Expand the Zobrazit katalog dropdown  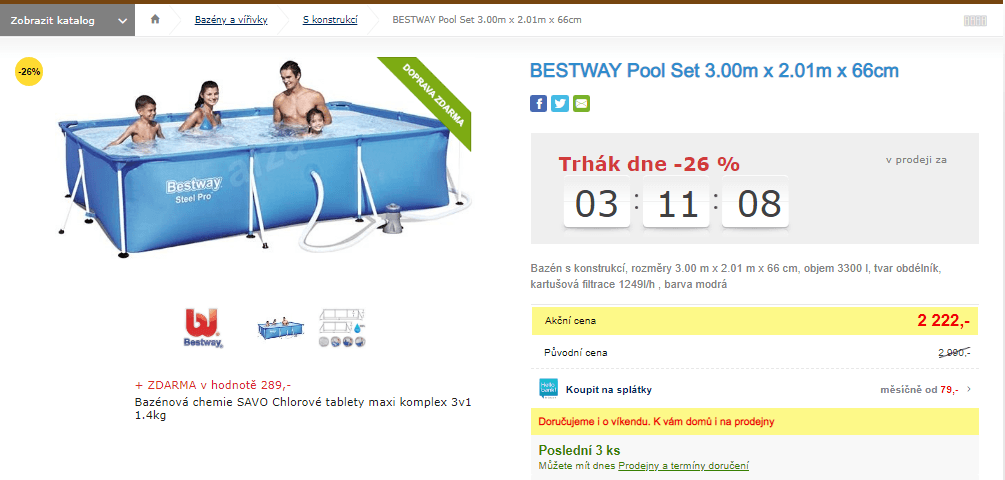point(67,20)
